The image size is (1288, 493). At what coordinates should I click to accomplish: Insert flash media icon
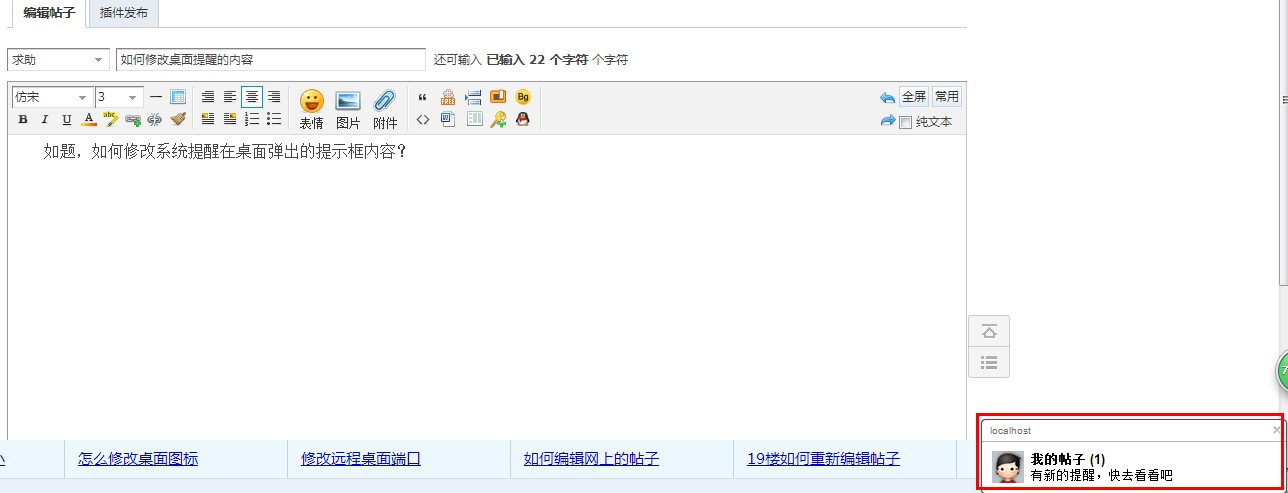pos(498,97)
